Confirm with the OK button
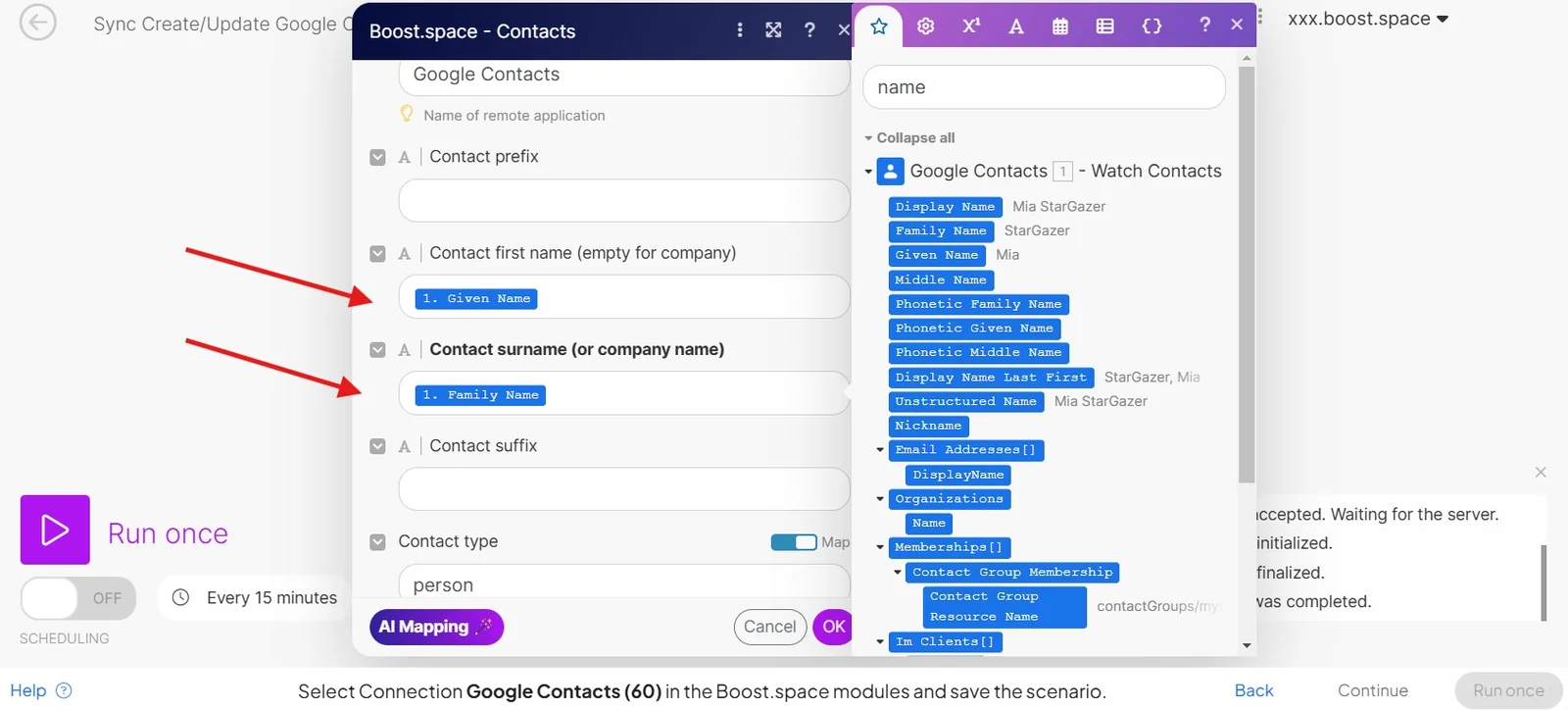 [x=833, y=627]
